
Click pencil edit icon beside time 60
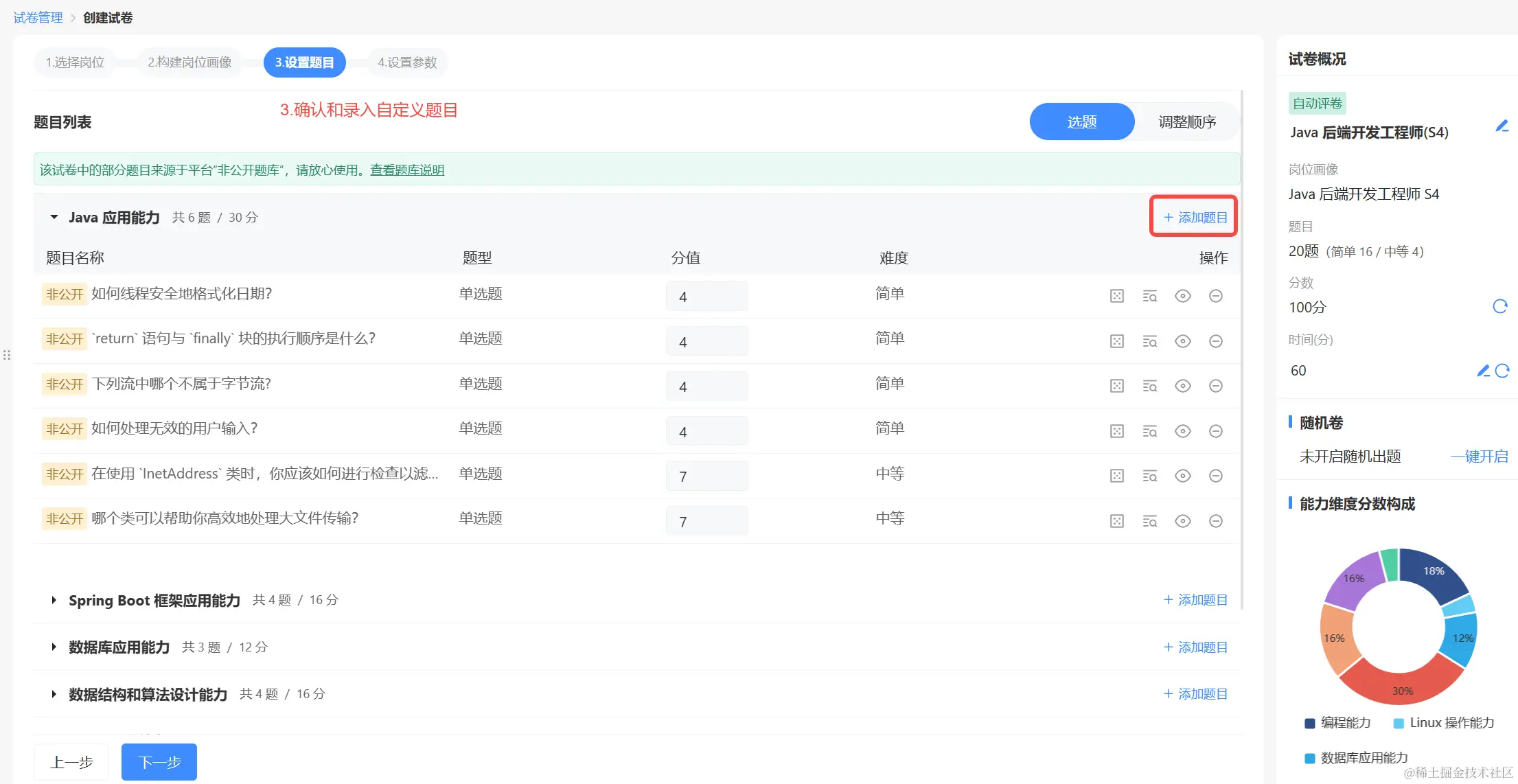(1483, 371)
